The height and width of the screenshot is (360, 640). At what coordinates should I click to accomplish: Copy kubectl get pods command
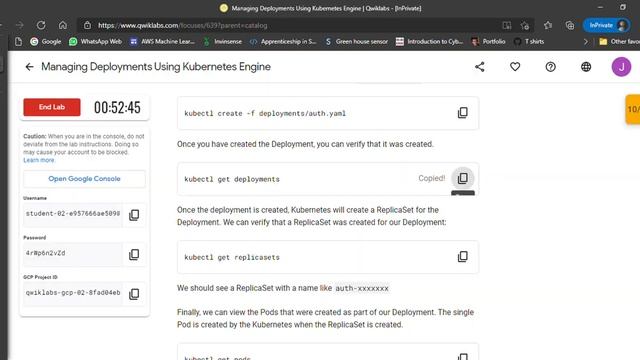[462, 357]
